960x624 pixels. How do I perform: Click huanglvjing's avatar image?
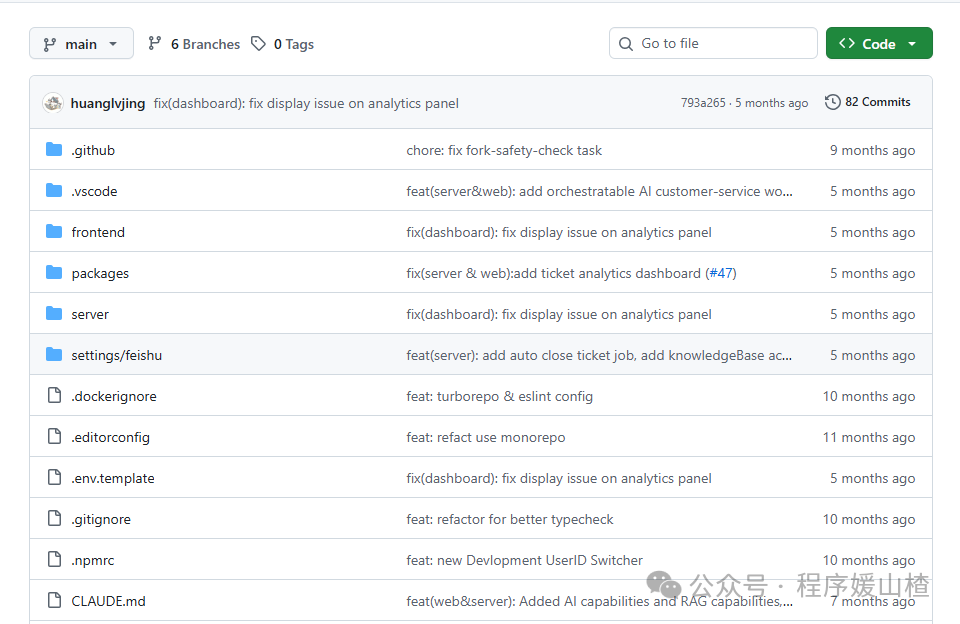point(53,103)
